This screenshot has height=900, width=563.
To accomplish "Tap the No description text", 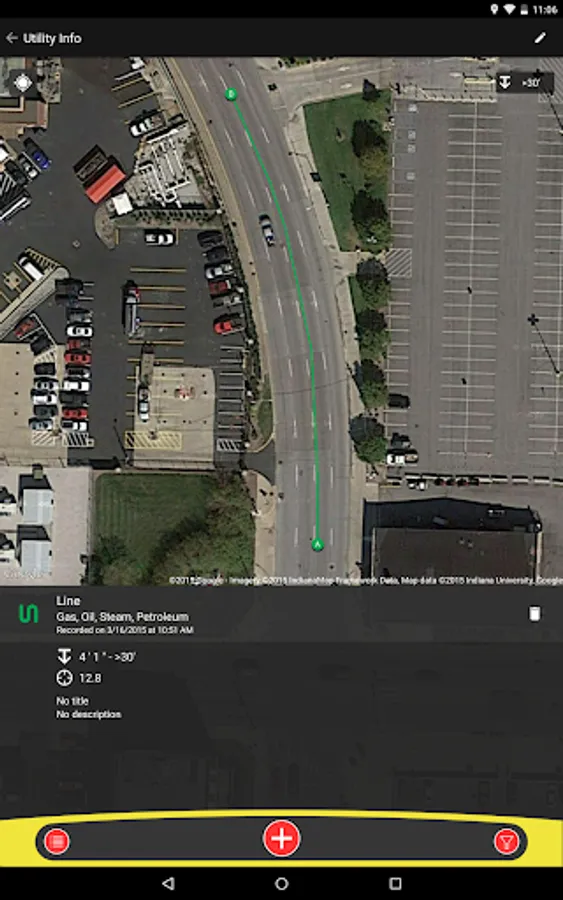I will (88, 714).
